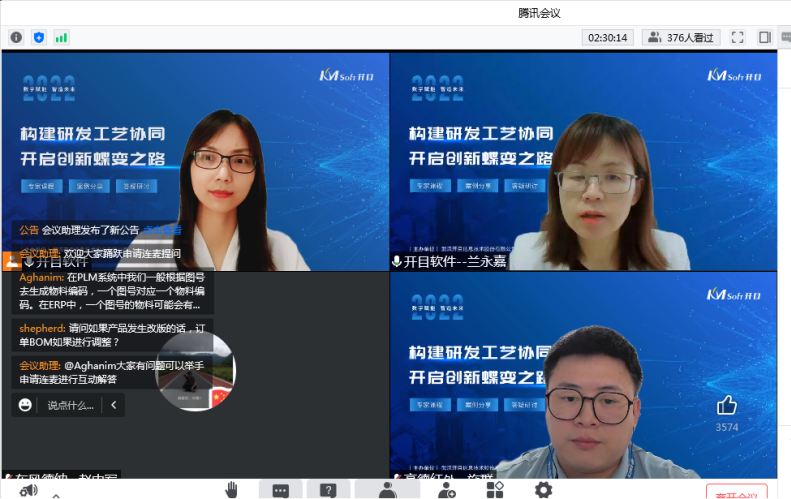Screen dimensions: 791x499
Task: Click the thumbs-up like icon
Action: [x=726, y=405]
